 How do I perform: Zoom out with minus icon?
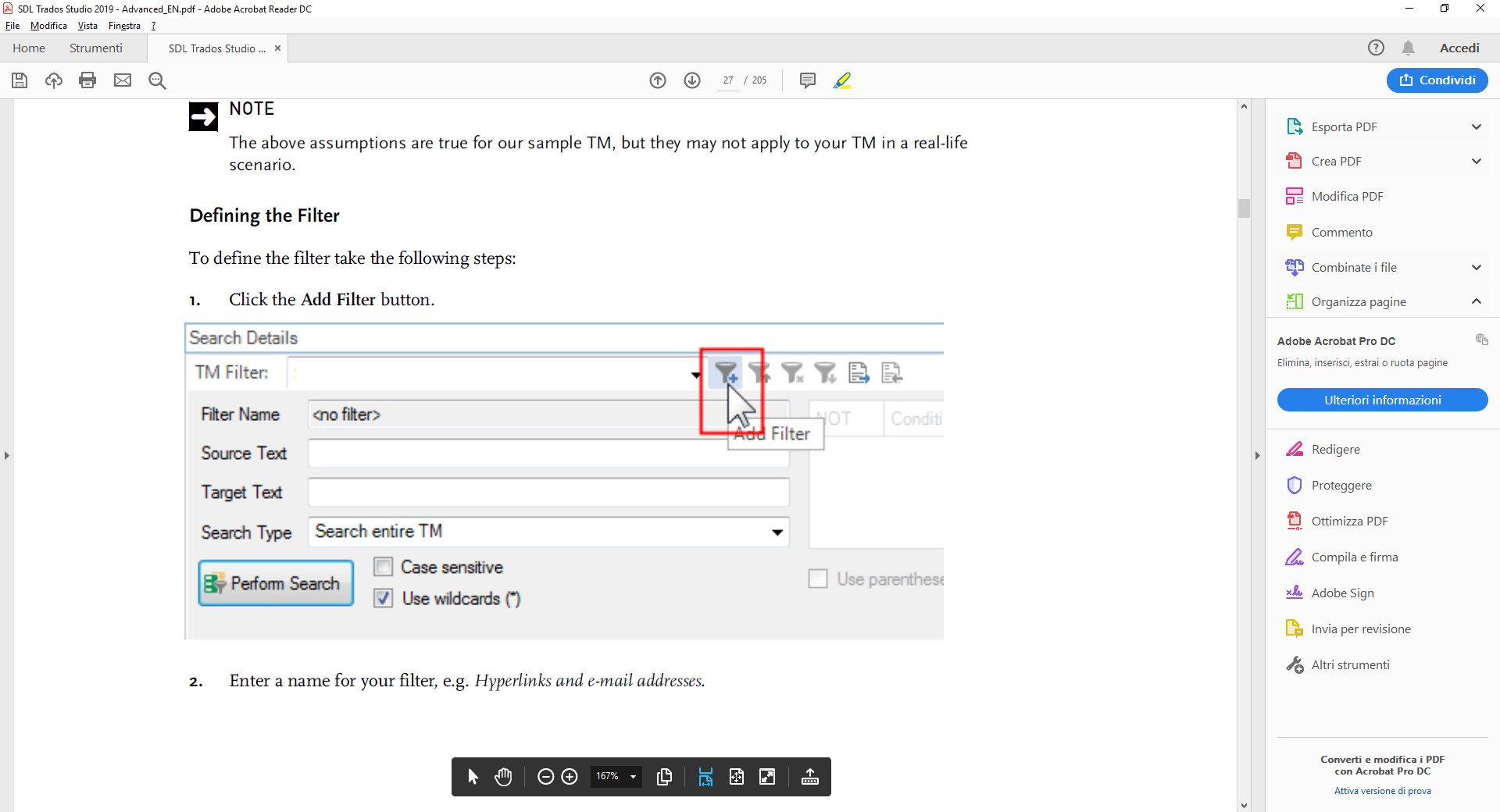click(546, 777)
